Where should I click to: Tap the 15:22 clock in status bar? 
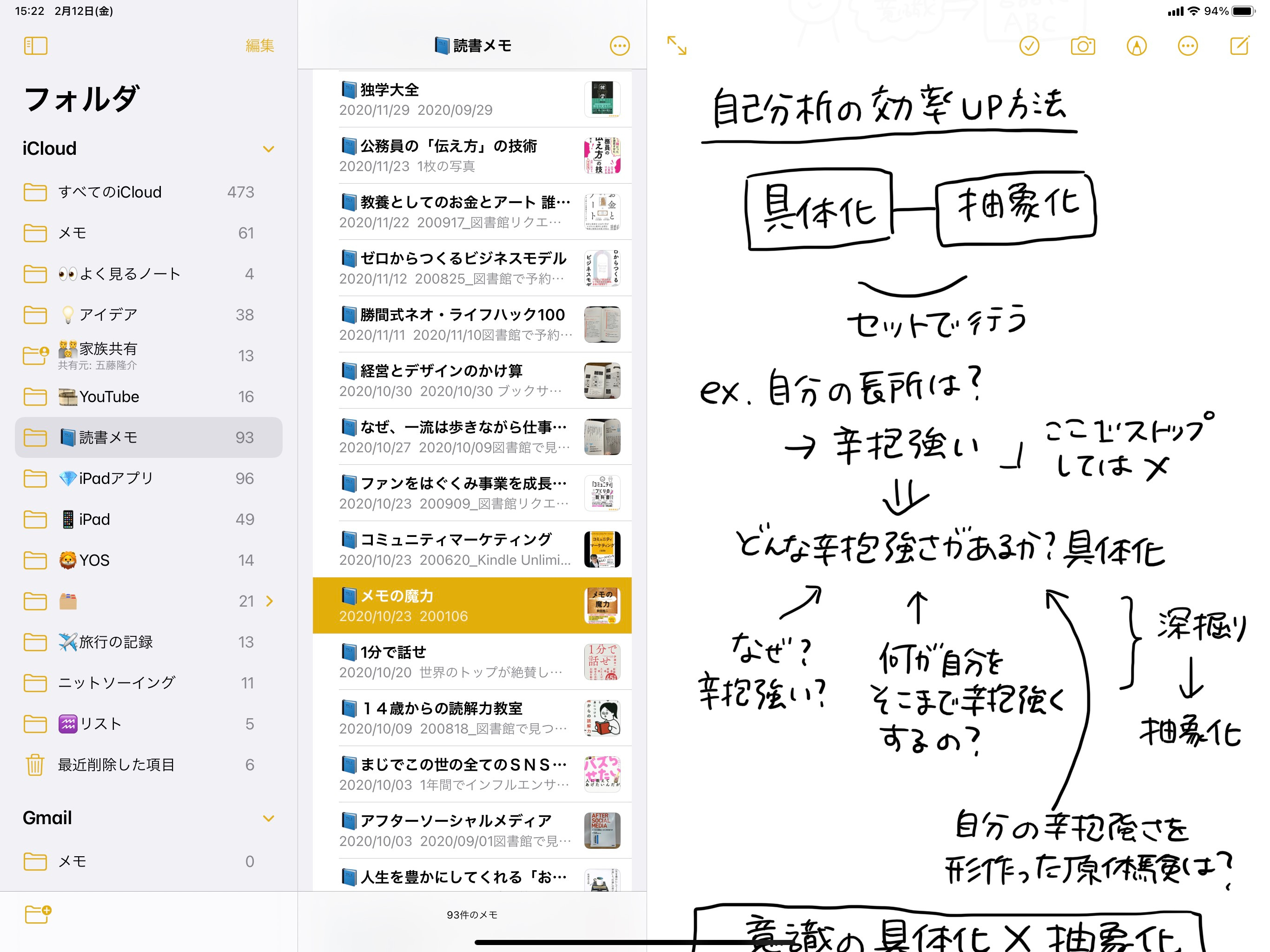point(30,11)
